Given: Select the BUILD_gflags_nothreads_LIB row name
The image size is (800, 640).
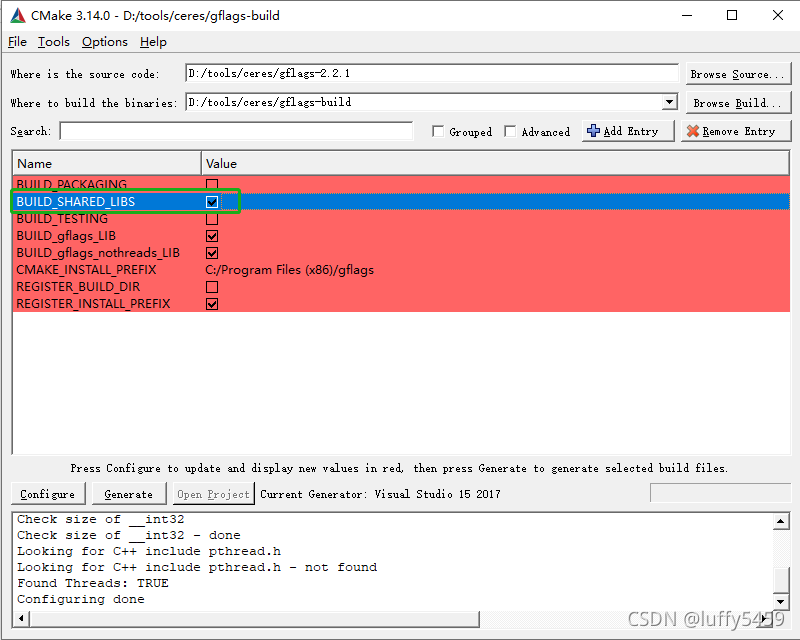Looking at the screenshot, I should click(x=98, y=253).
